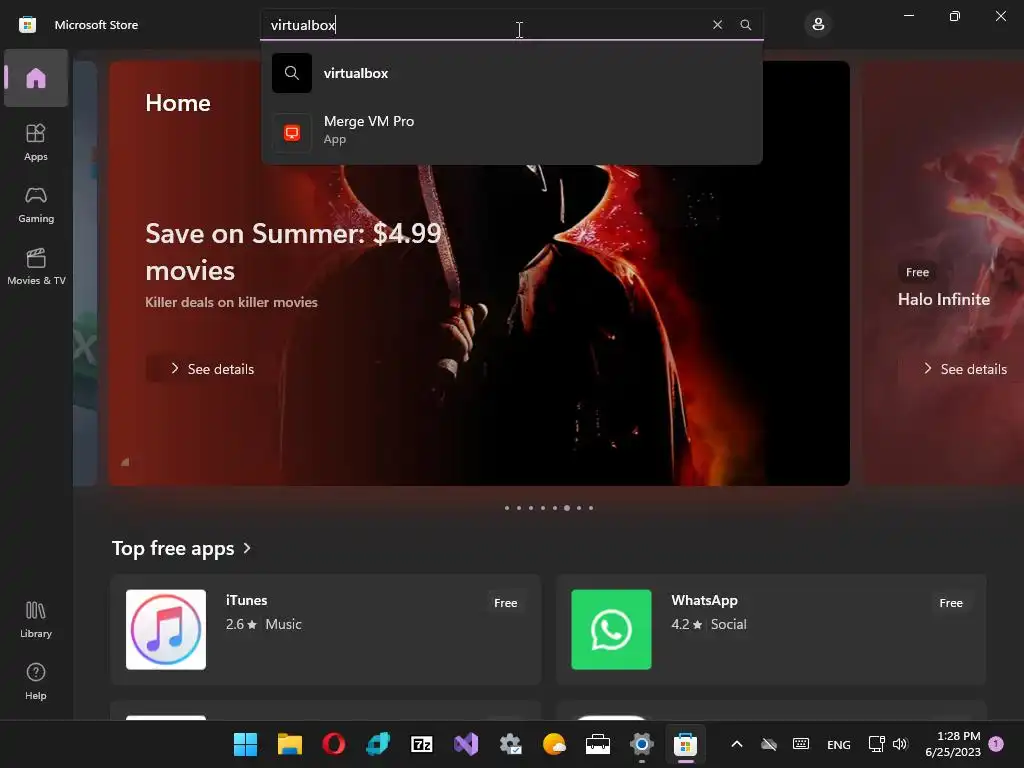Open the user account profile icon
The height and width of the screenshot is (768, 1024).
[818, 25]
